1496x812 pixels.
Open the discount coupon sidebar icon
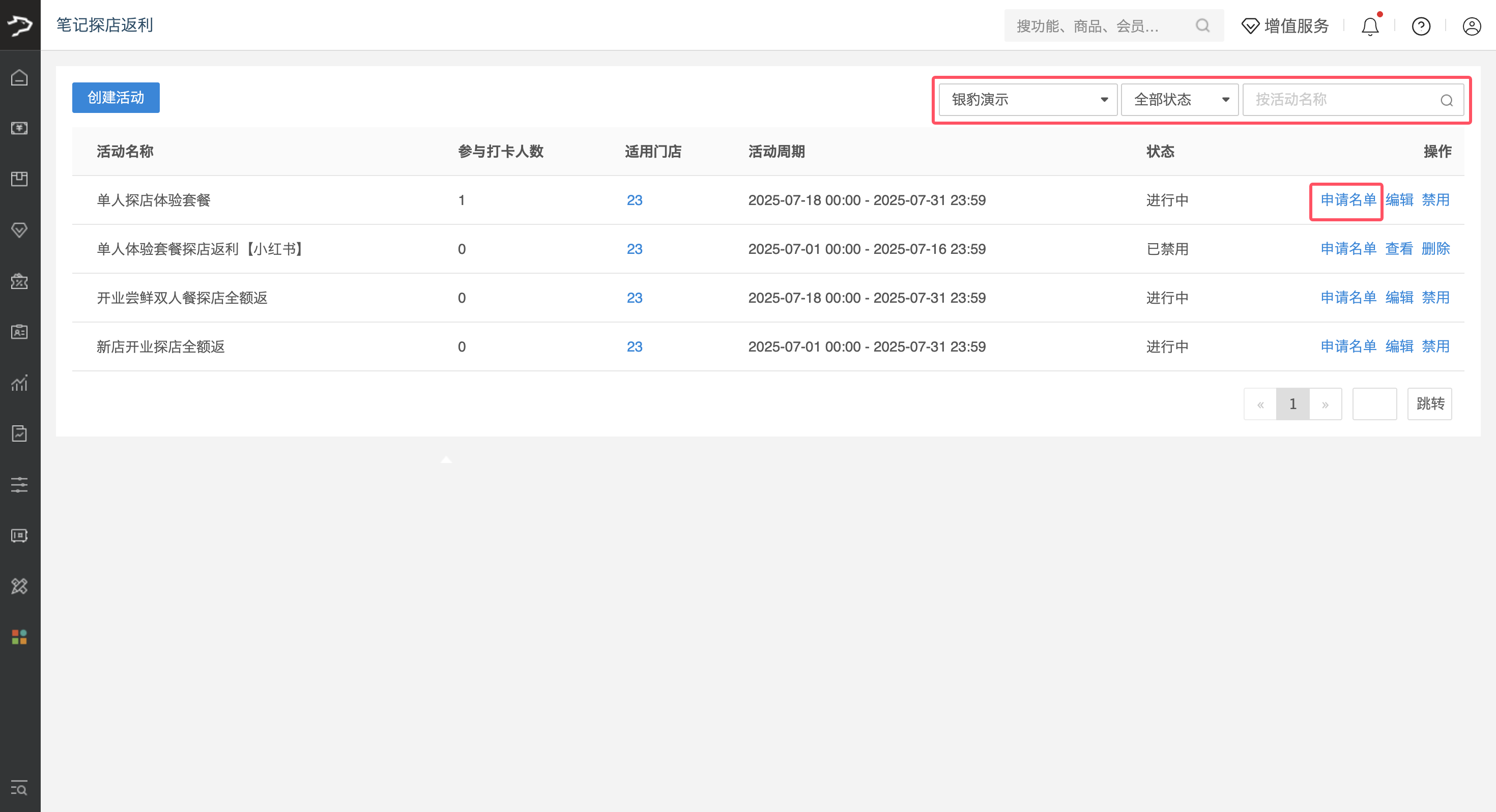[x=20, y=281]
